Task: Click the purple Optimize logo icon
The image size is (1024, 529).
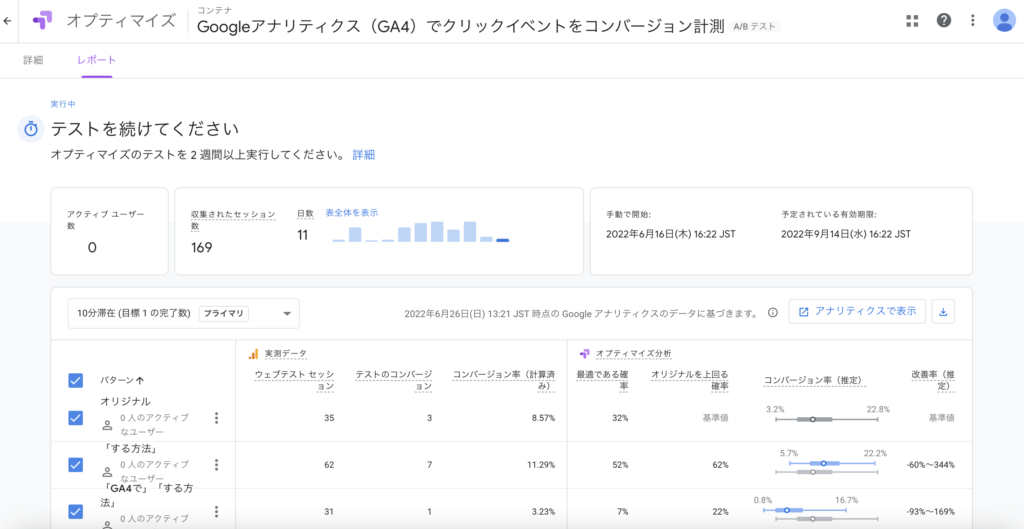Action: (43, 21)
